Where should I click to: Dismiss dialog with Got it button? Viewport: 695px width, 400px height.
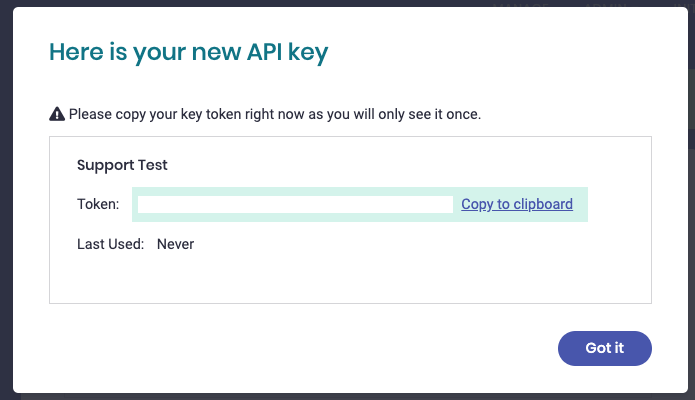pyautogui.click(x=605, y=348)
